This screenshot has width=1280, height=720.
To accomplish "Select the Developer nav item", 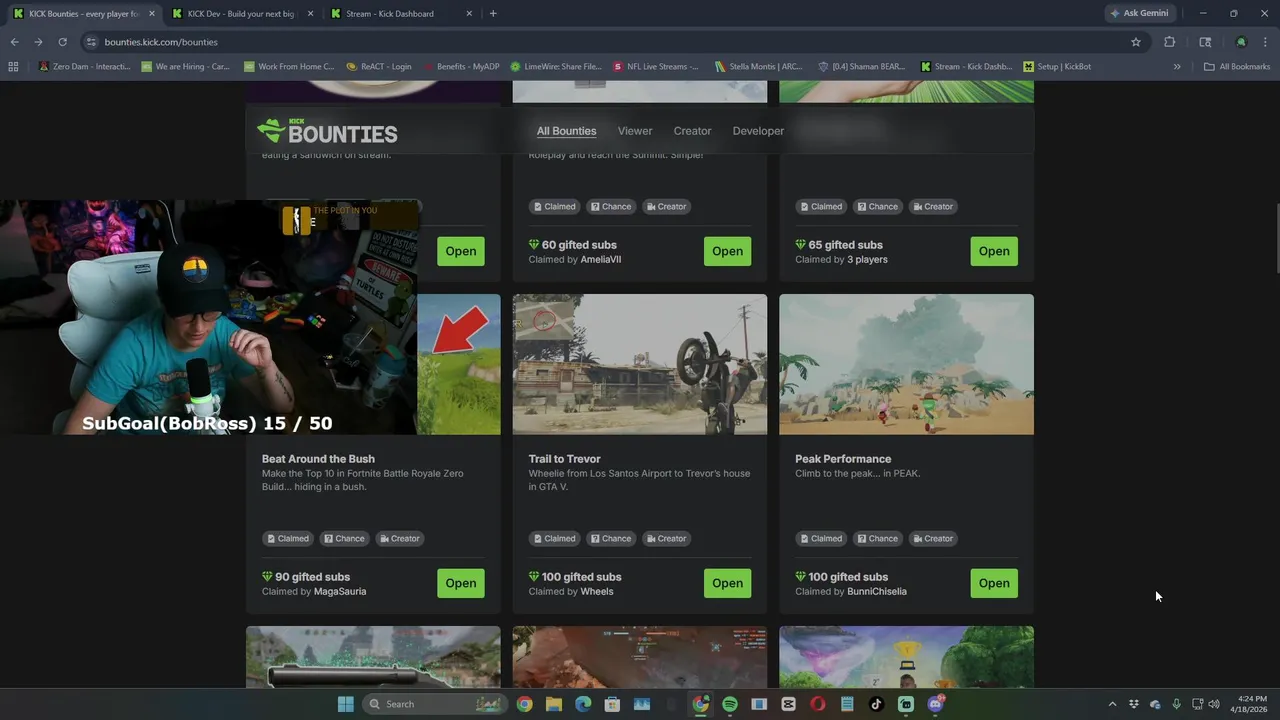I will click(x=758, y=131).
